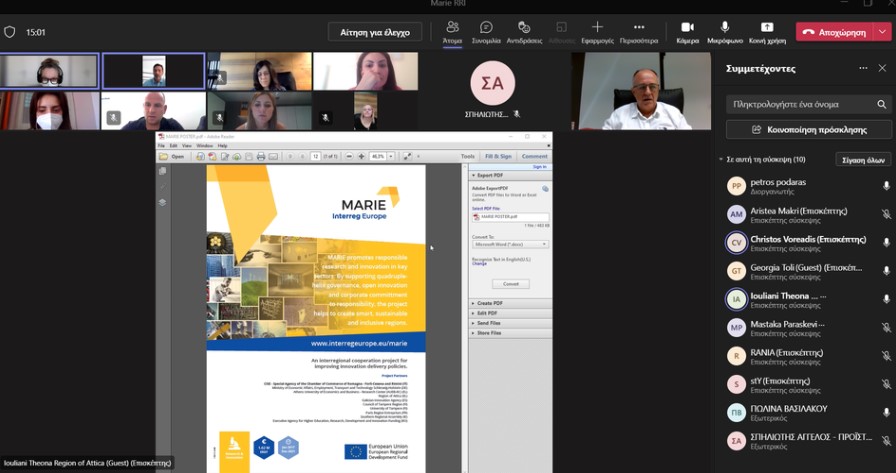
Task: Click the video tile of man in white shirt
Action: click(x=641, y=91)
